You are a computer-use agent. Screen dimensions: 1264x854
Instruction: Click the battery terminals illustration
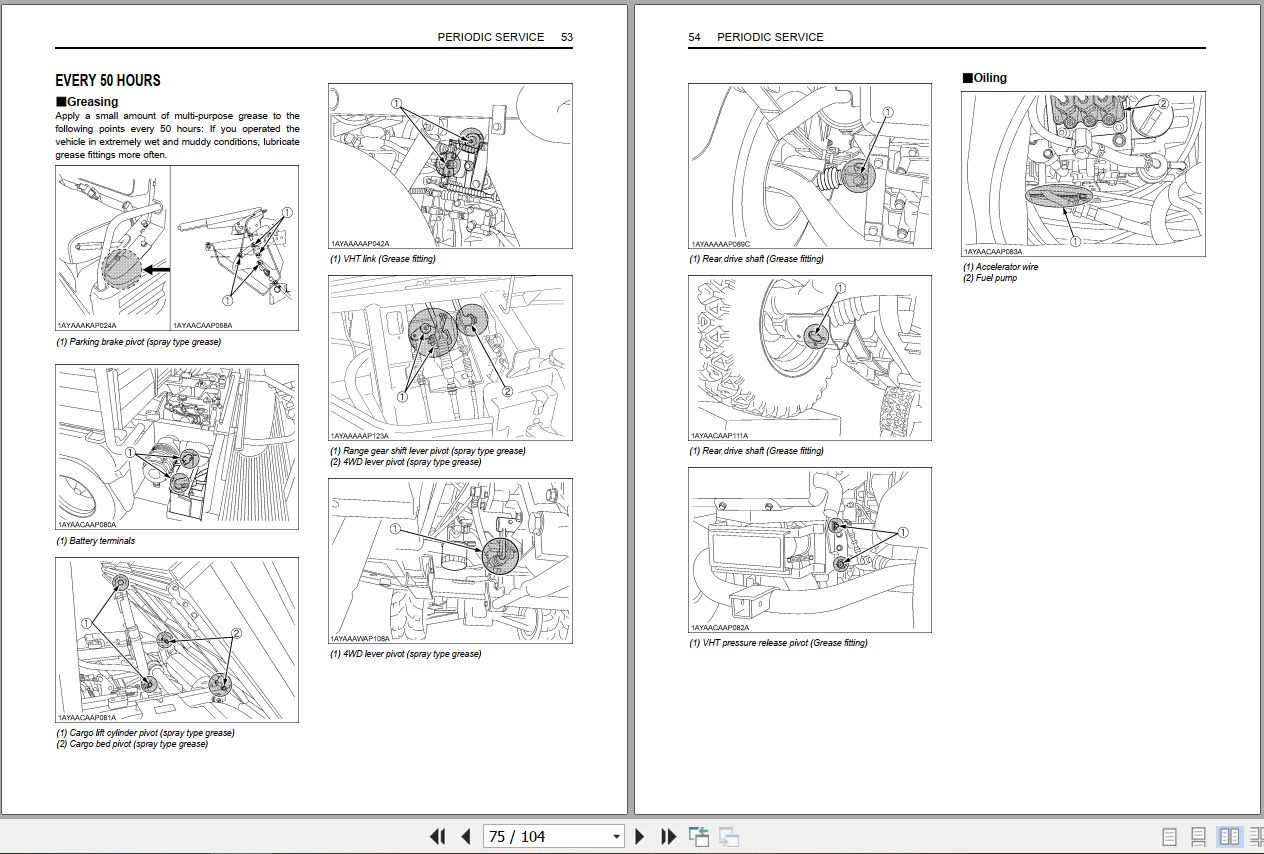click(177, 447)
